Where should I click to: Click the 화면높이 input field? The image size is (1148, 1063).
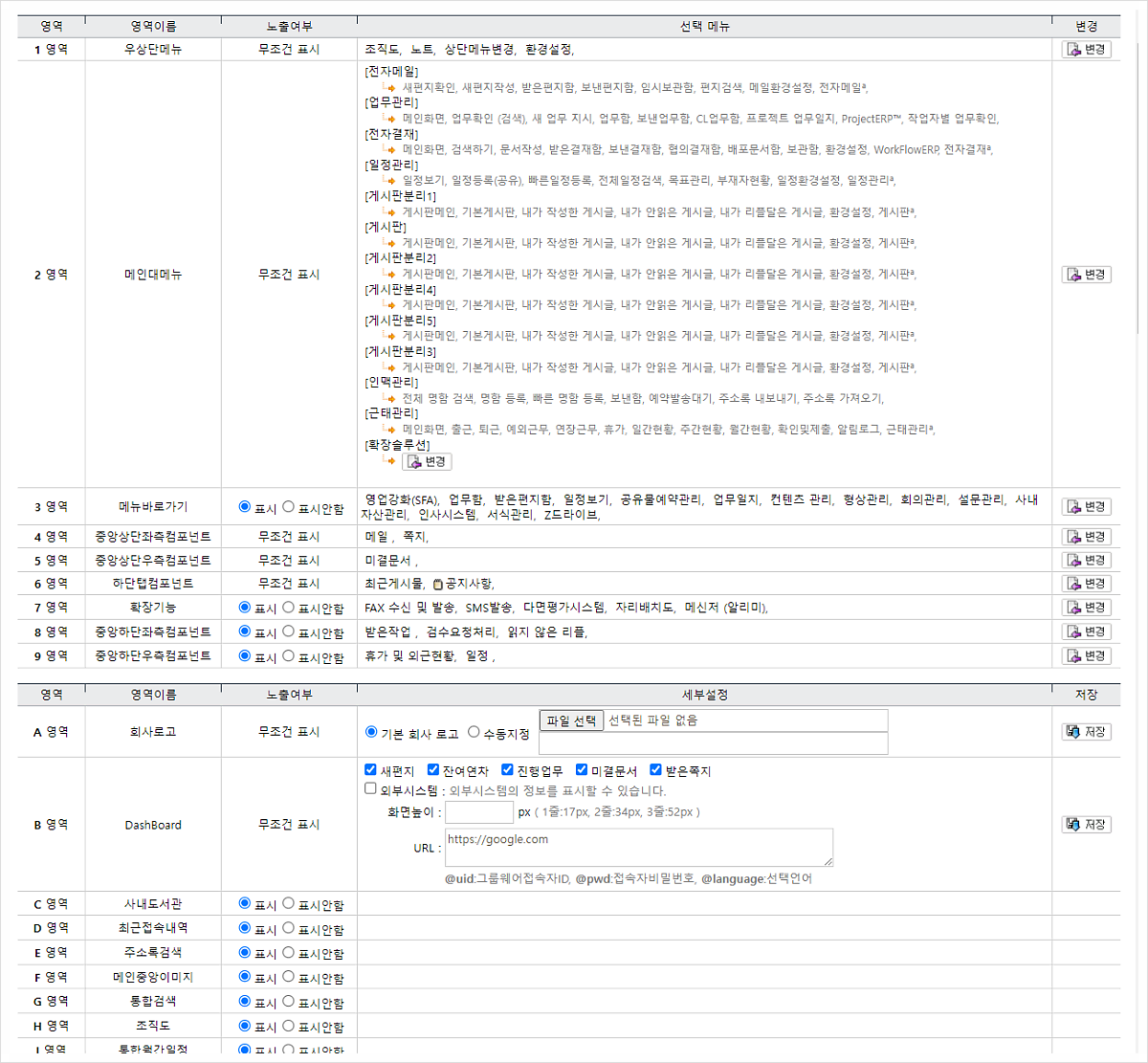click(479, 812)
